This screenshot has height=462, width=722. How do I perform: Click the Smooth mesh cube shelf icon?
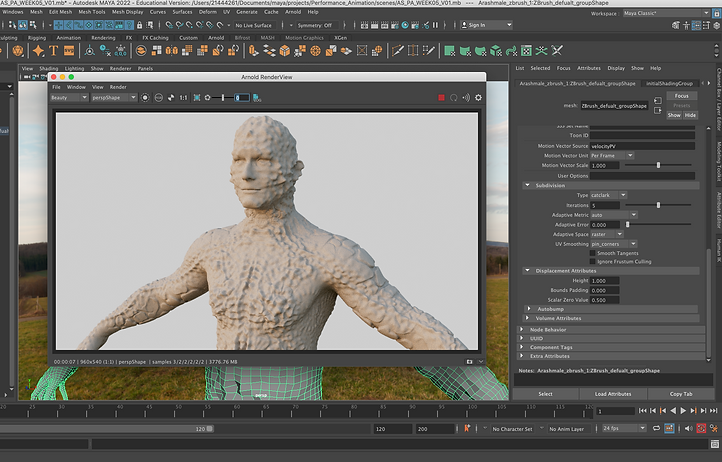[285, 51]
